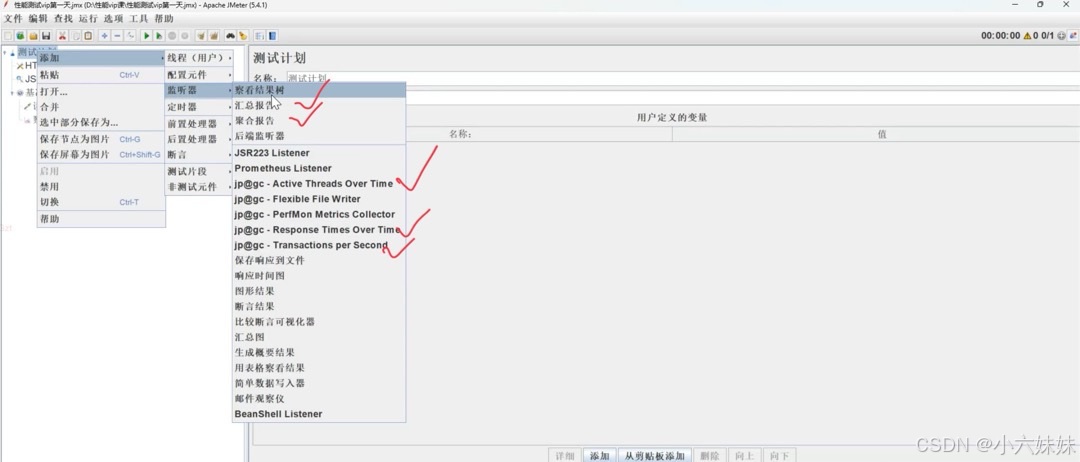Add the 后端监听器 listener
The width and height of the screenshot is (1080, 462).
pos(319,136)
